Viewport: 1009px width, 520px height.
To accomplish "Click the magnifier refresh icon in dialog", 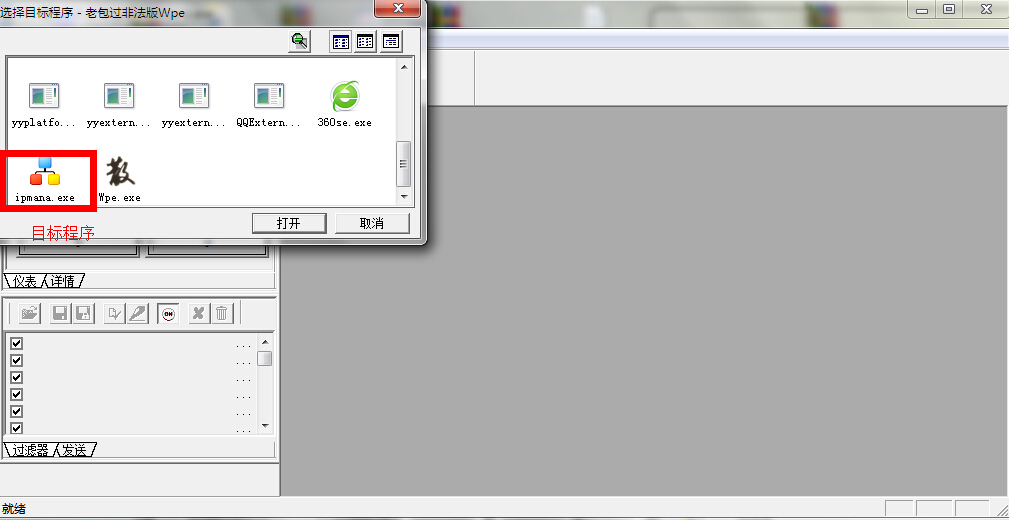I will [x=299, y=42].
